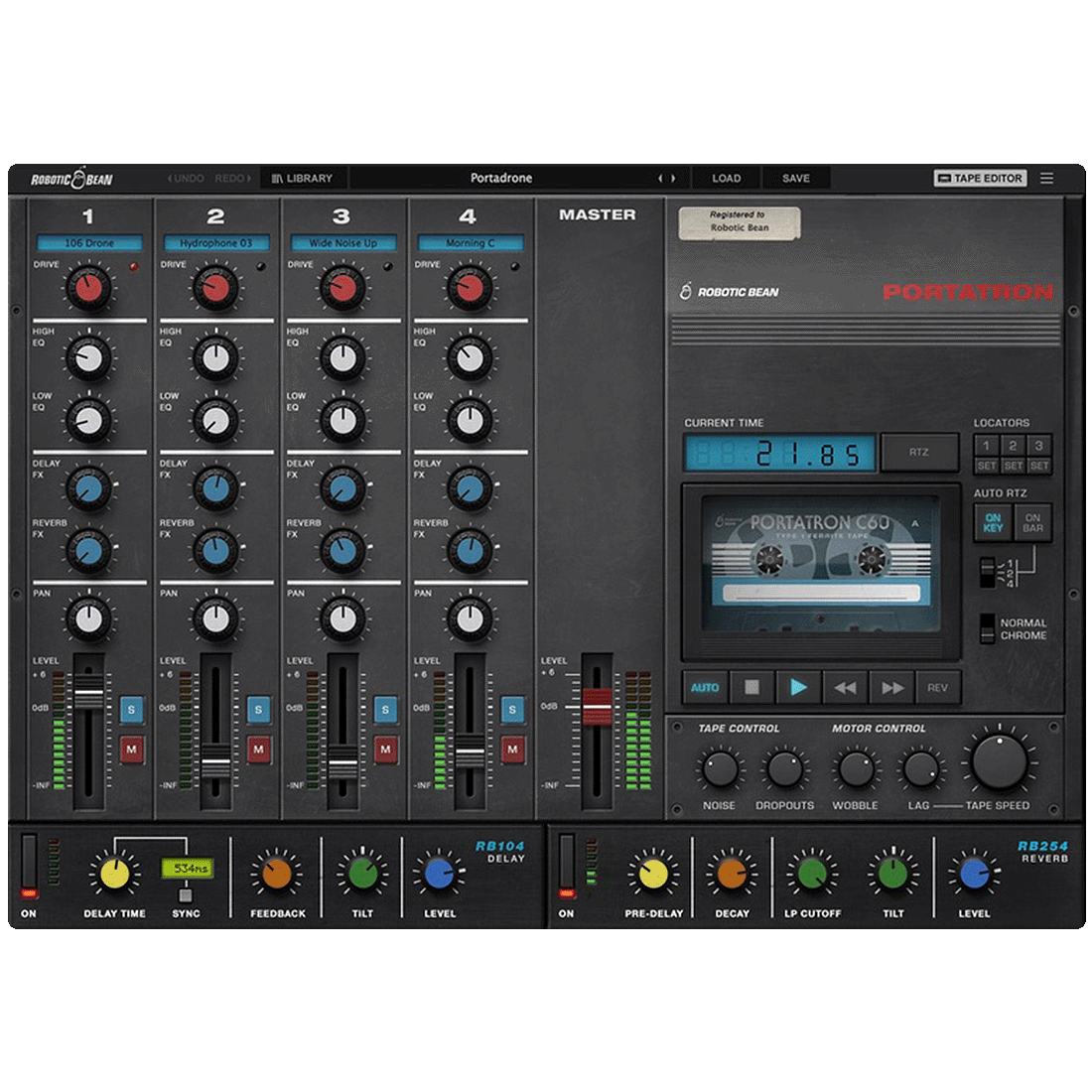Click the Wobble knob
The height and width of the screenshot is (1092, 1092).
coord(855,768)
